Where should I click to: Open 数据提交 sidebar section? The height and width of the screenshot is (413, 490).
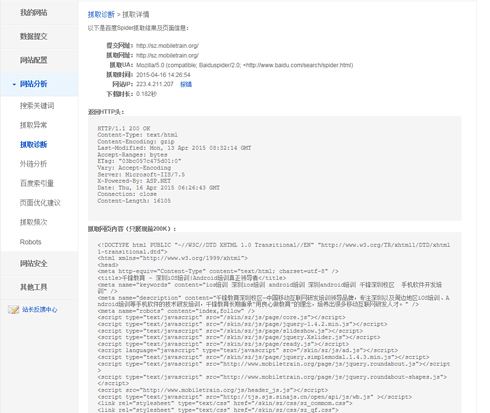33,36
